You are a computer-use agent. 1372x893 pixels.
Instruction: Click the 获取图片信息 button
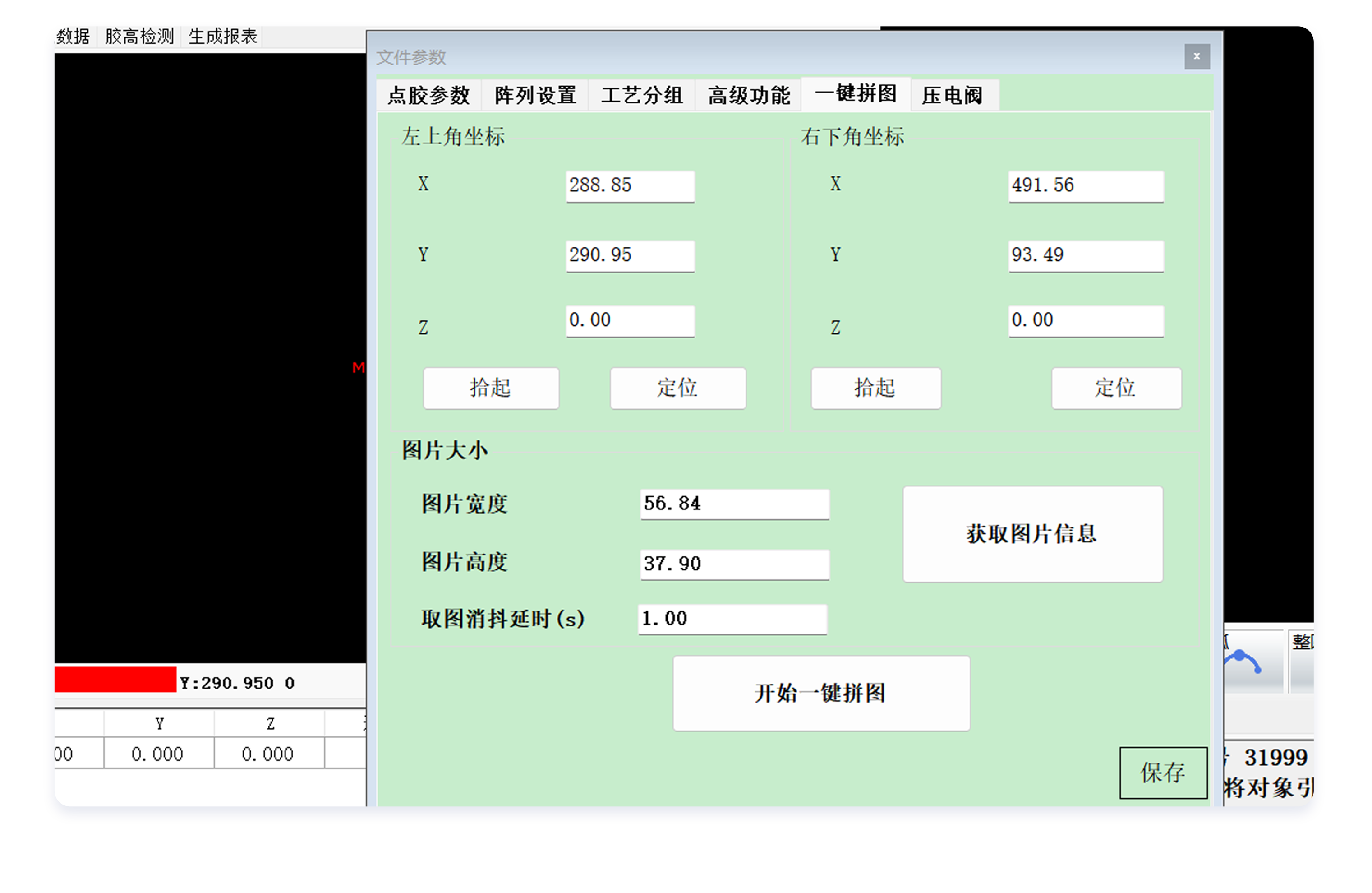click(x=1032, y=535)
